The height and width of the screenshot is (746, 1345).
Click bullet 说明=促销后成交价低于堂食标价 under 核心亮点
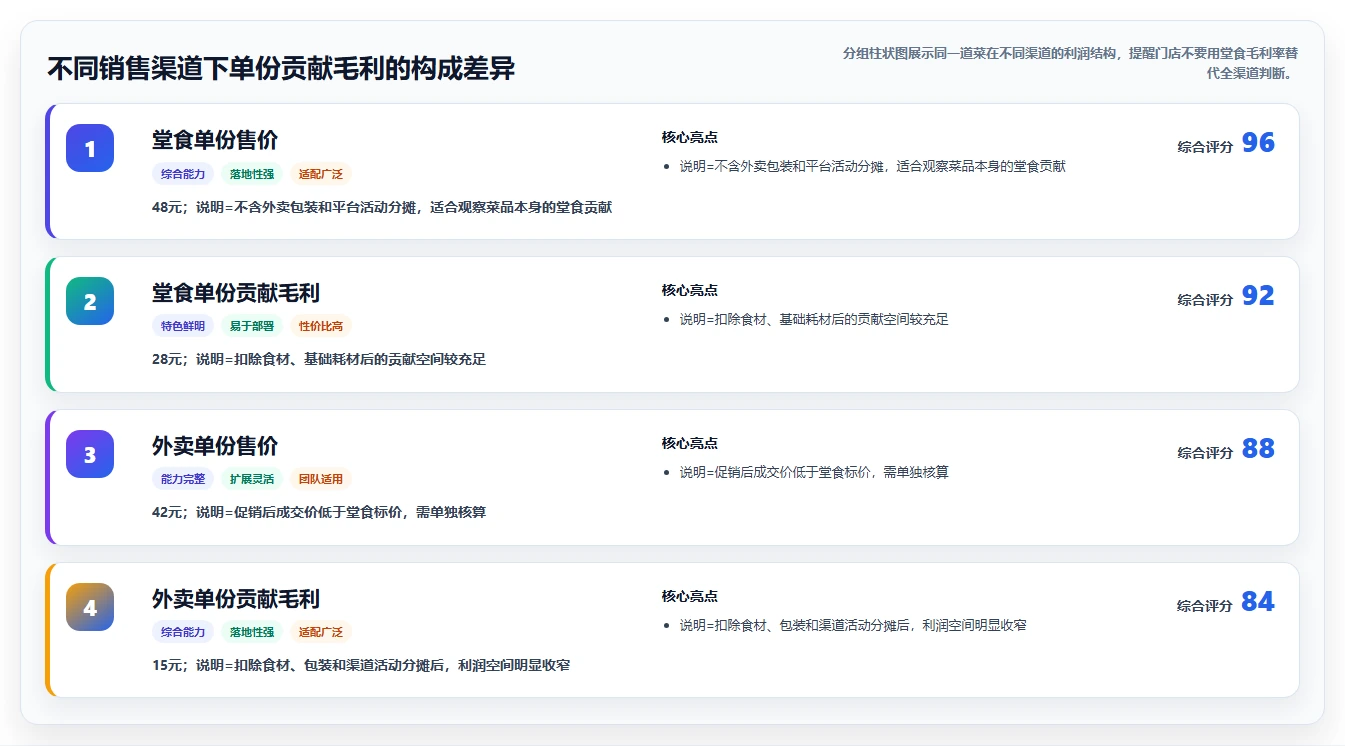pyautogui.click(x=814, y=472)
